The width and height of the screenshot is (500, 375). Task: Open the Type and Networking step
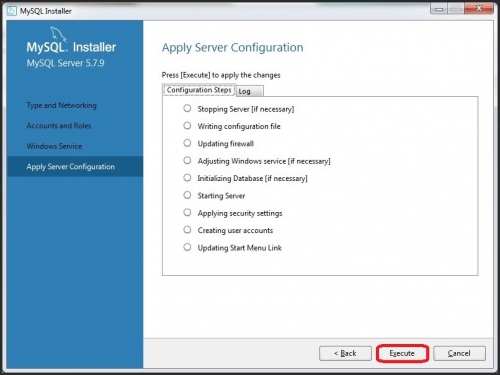click(x=62, y=105)
